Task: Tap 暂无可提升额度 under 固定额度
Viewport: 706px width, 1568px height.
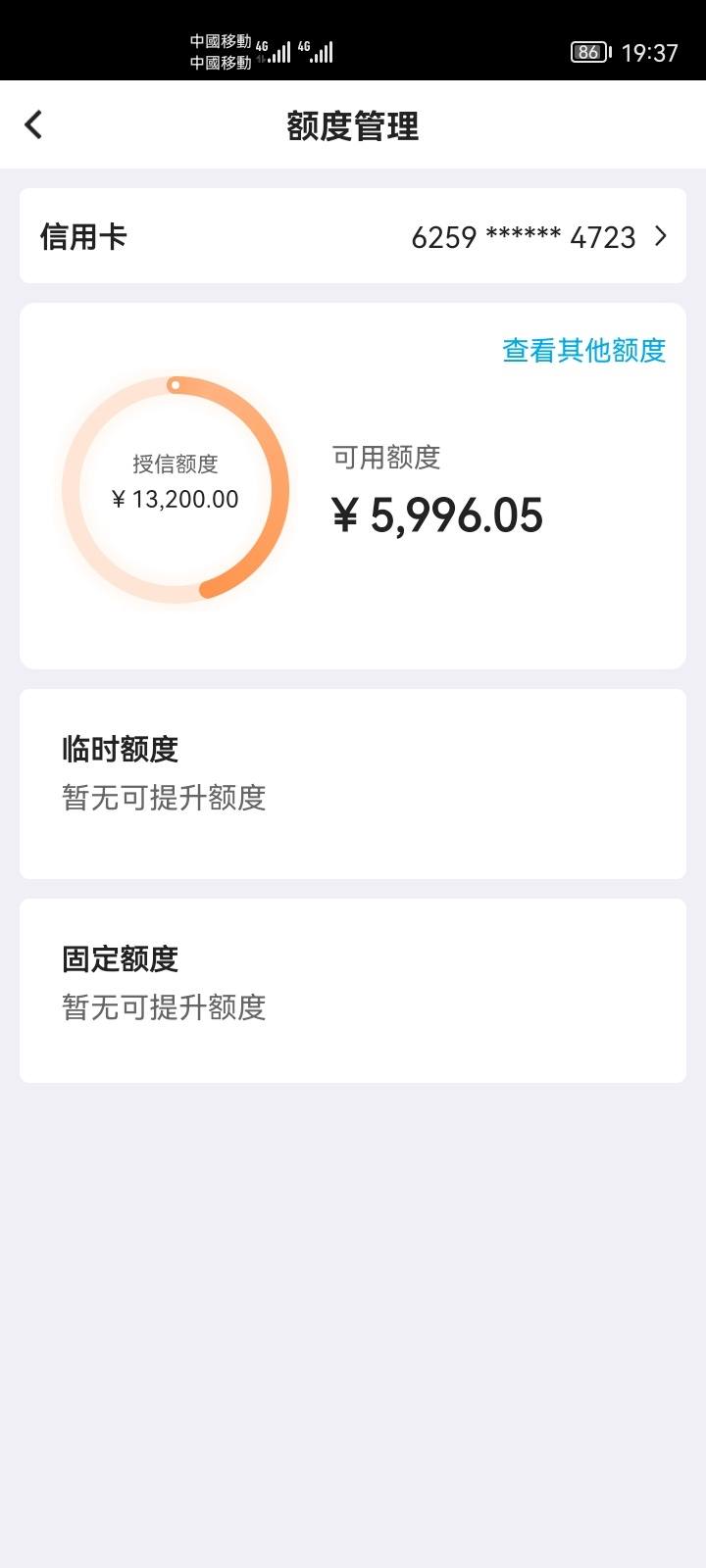Action: pos(164,1007)
